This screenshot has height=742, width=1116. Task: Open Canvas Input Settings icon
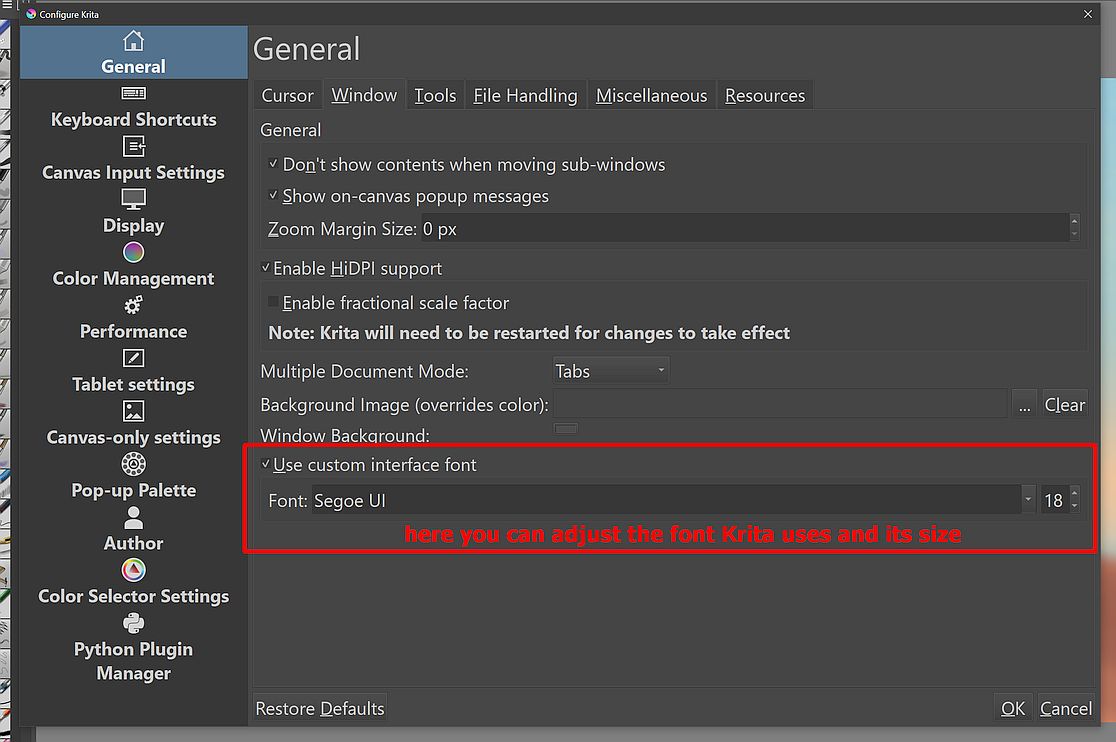click(x=133, y=146)
